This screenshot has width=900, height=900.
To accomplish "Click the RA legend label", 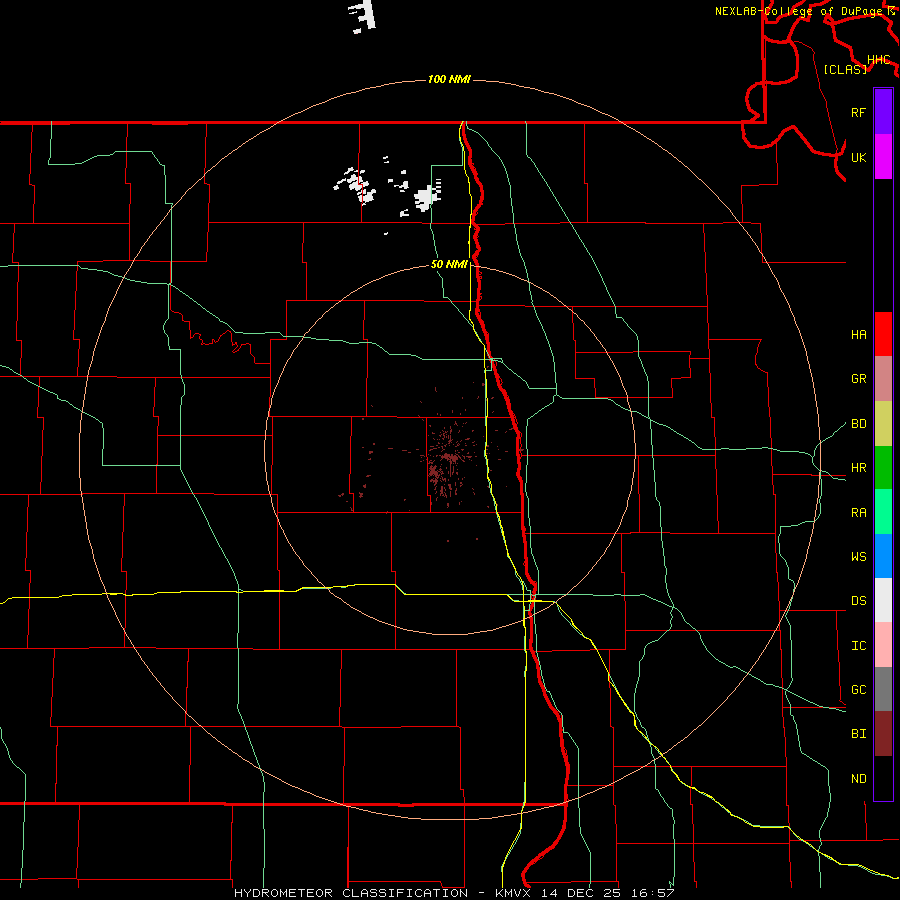I will click(858, 513).
